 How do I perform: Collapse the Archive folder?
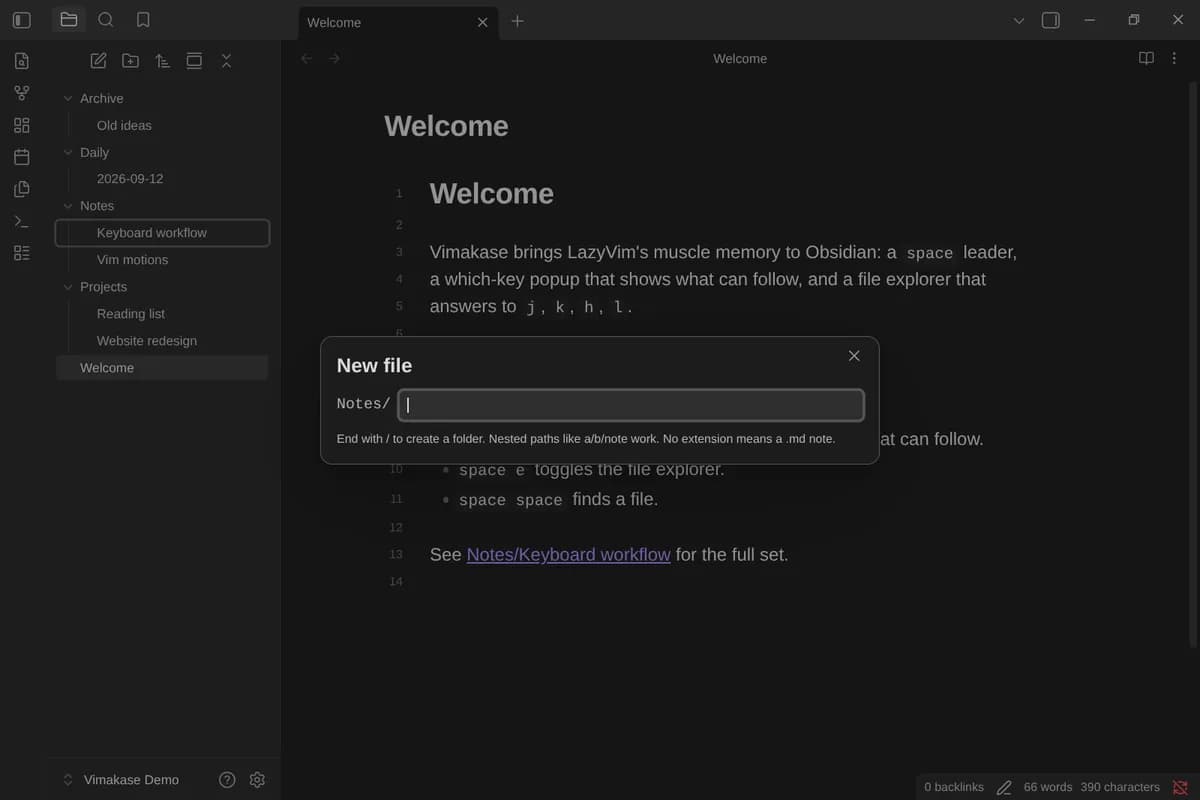click(68, 98)
